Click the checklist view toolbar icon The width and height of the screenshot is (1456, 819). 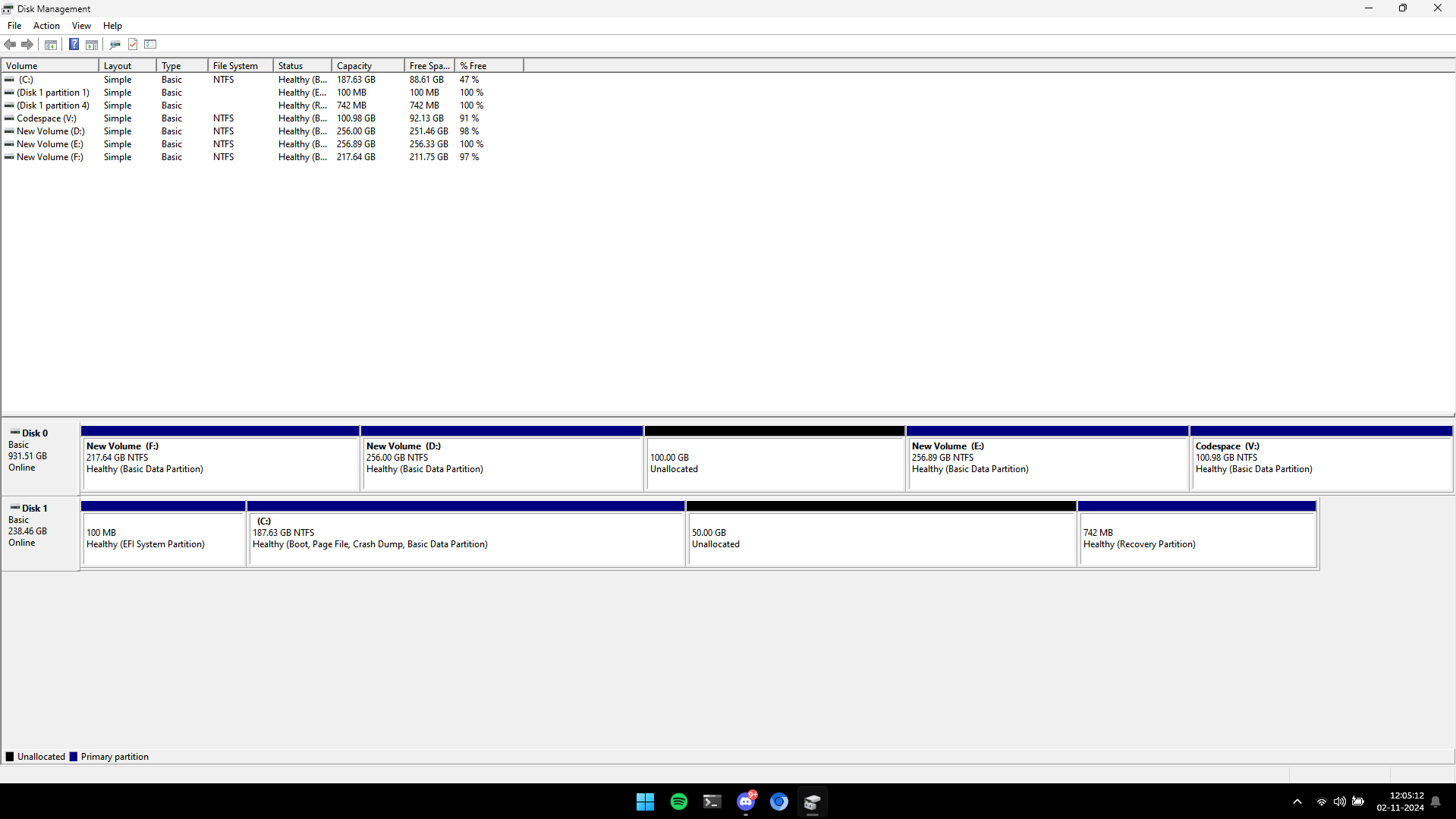tap(150, 45)
